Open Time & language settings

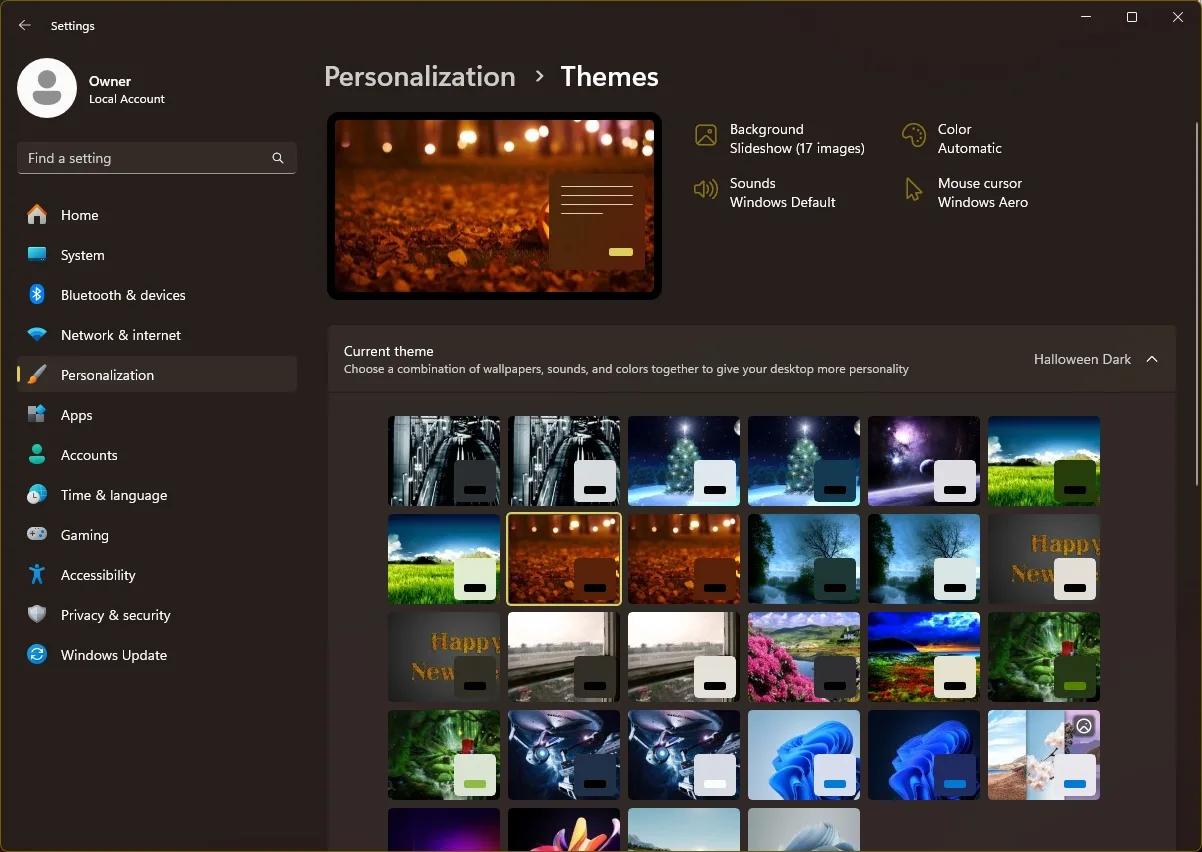pyautogui.click(x=157, y=495)
